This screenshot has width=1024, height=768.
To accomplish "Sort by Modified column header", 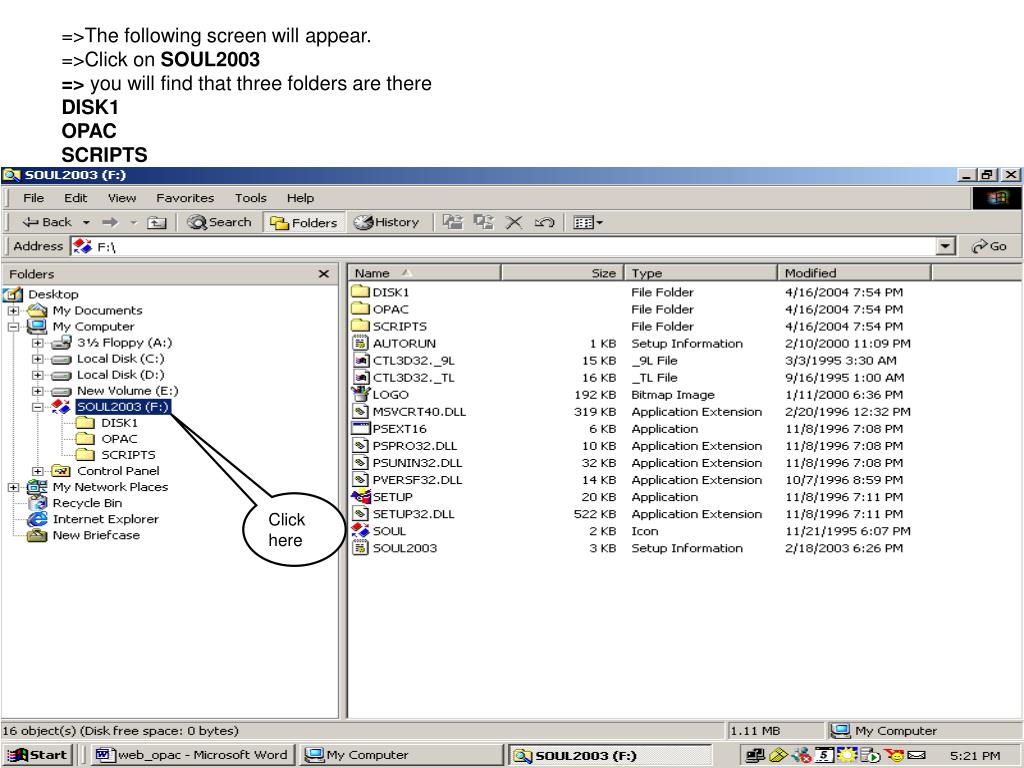I will point(854,273).
